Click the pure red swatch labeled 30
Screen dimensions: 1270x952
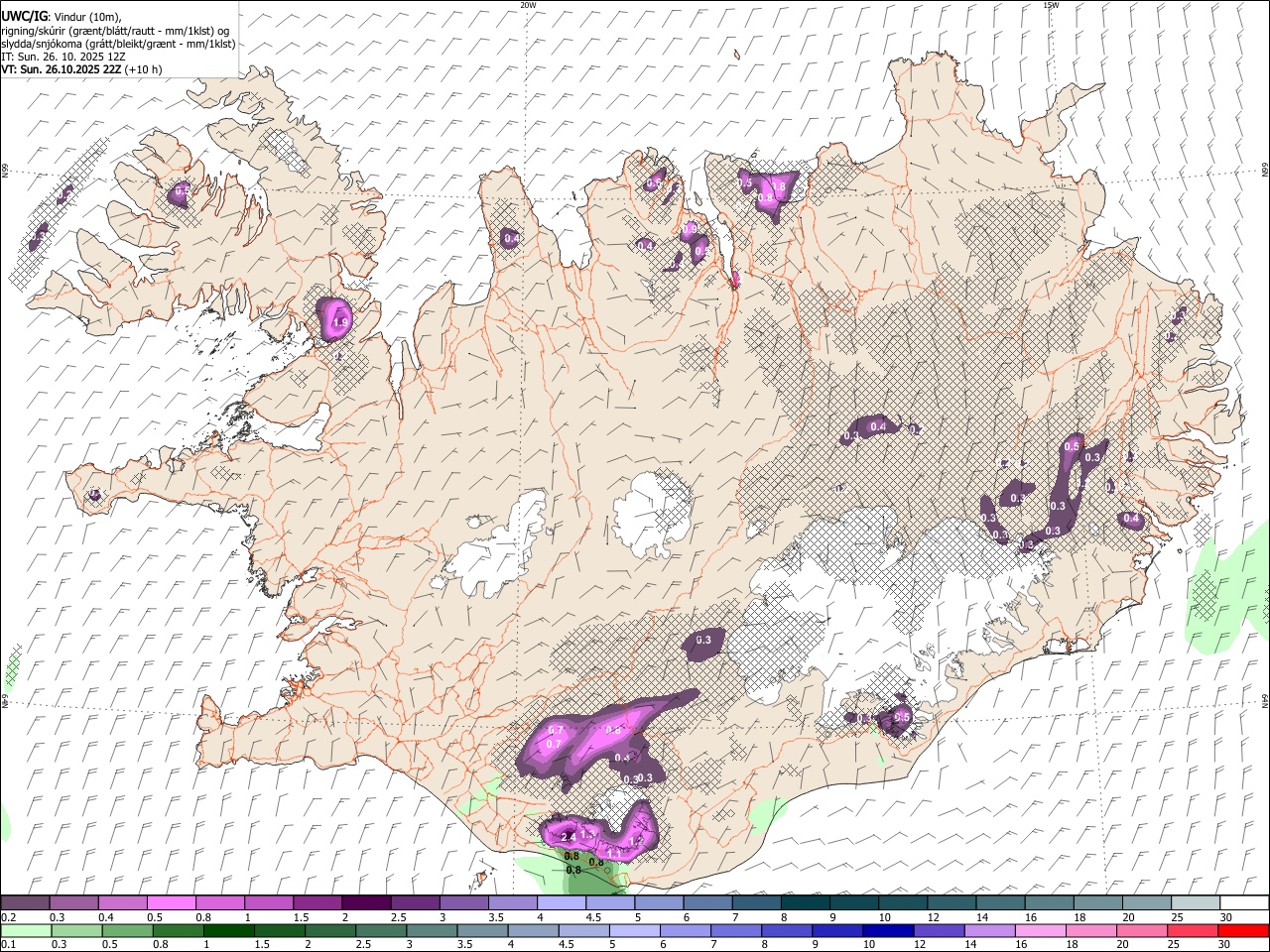tap(1243, 930)
